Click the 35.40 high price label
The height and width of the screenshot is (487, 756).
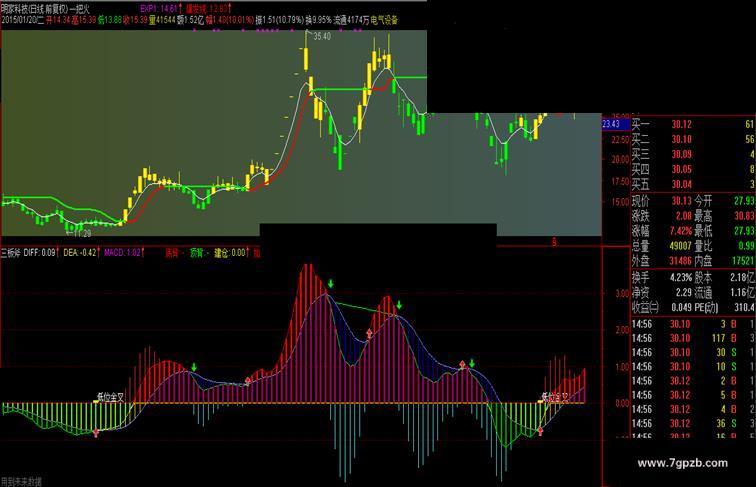pyautogui.click(x=322, y=36)
